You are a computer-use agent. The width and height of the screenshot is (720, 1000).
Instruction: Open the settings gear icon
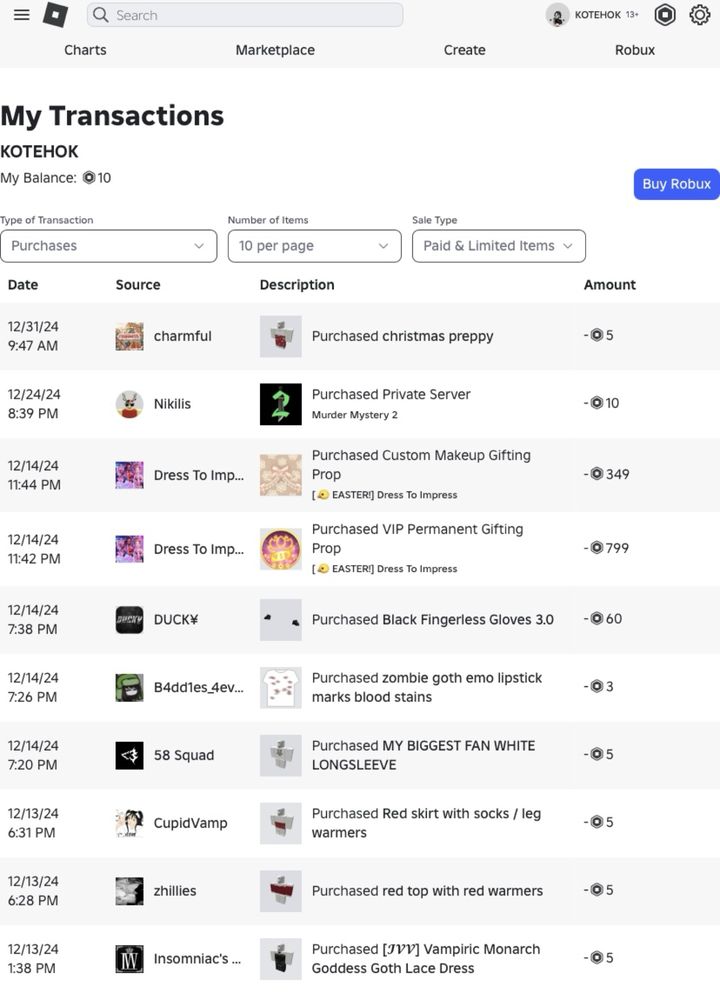click(700, 15)
